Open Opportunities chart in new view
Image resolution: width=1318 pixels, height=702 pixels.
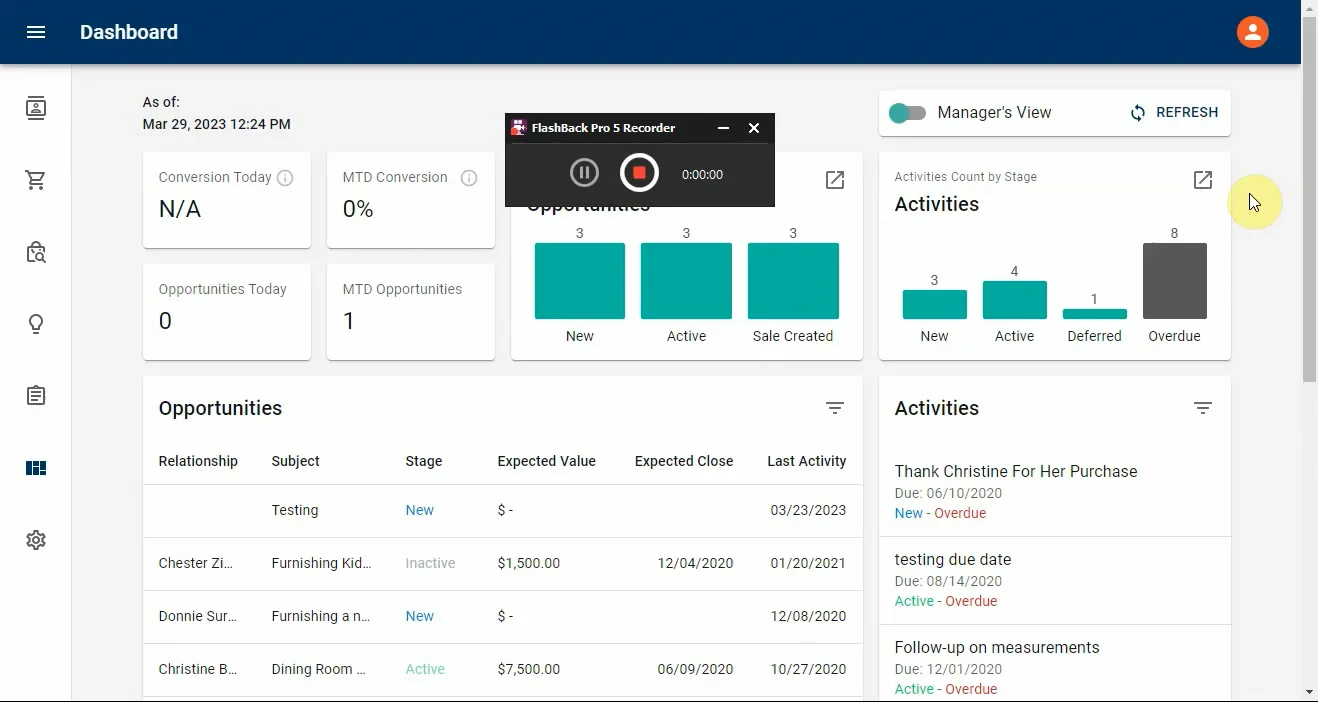pyautogui.click(x=835, y=180)
